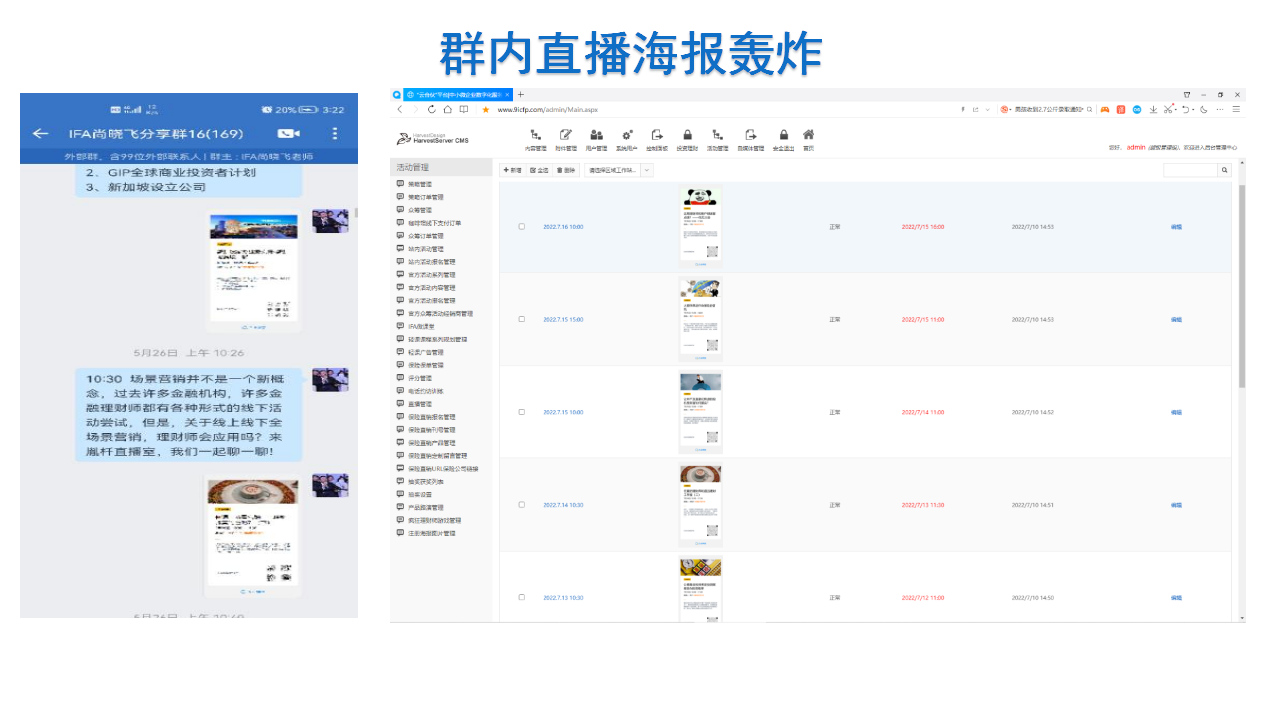
Task: Open 评分管理 in the left sidebar
Action: point(419,378)
